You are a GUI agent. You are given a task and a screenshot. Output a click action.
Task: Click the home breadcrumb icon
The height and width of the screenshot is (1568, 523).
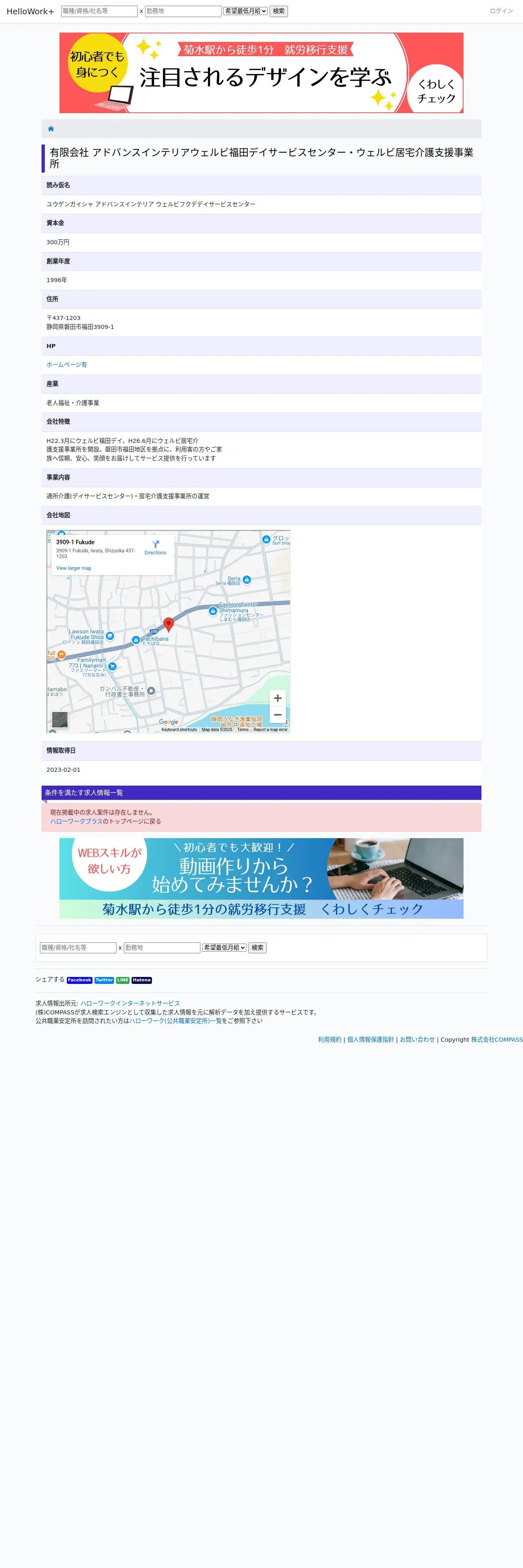[51, 129]
